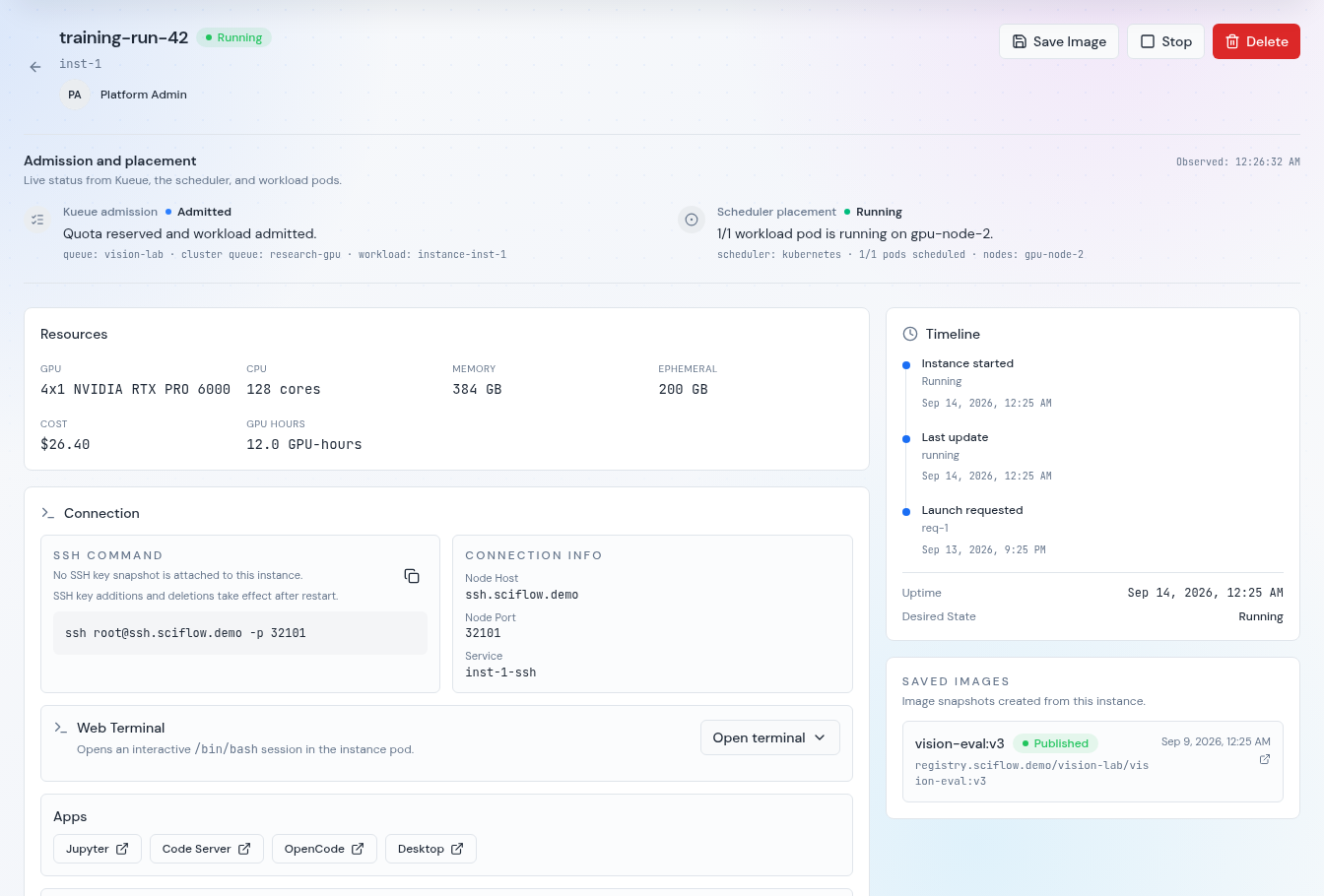
Task: Click the Published status badge
Action: (1055, 743)
